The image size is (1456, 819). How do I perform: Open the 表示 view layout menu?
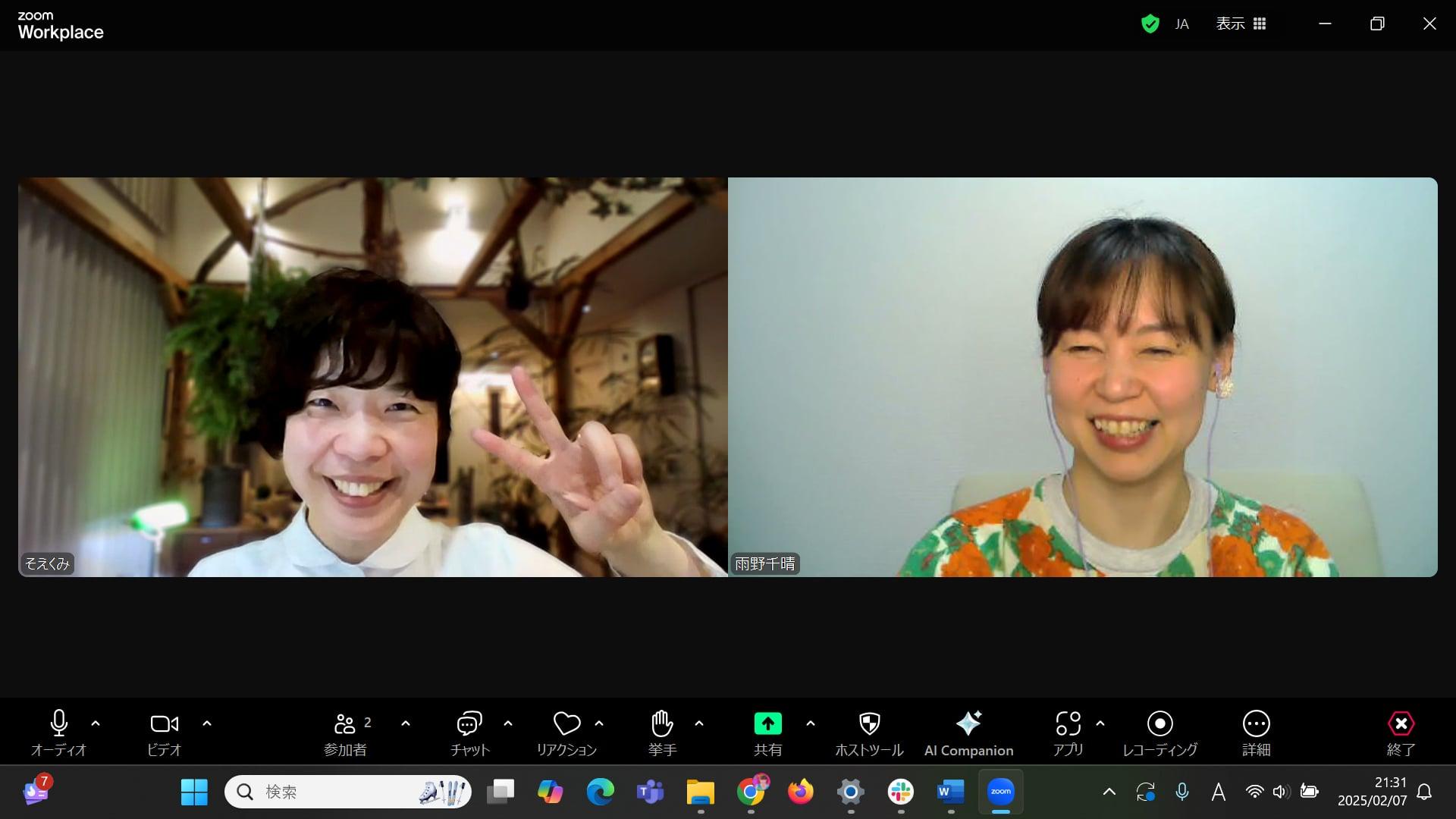1241,24
